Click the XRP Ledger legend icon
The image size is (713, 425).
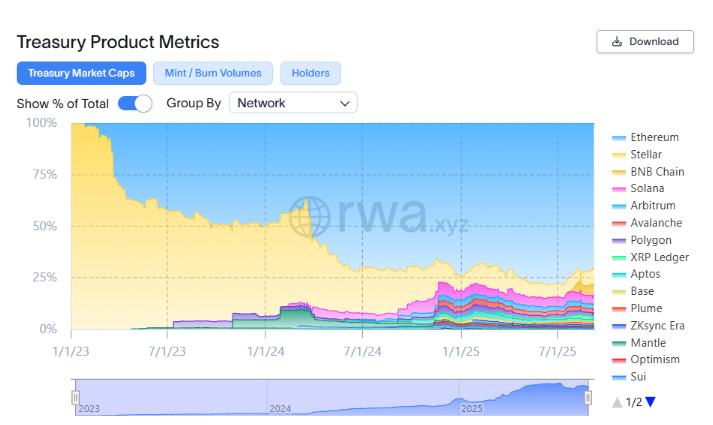(618, 258)
